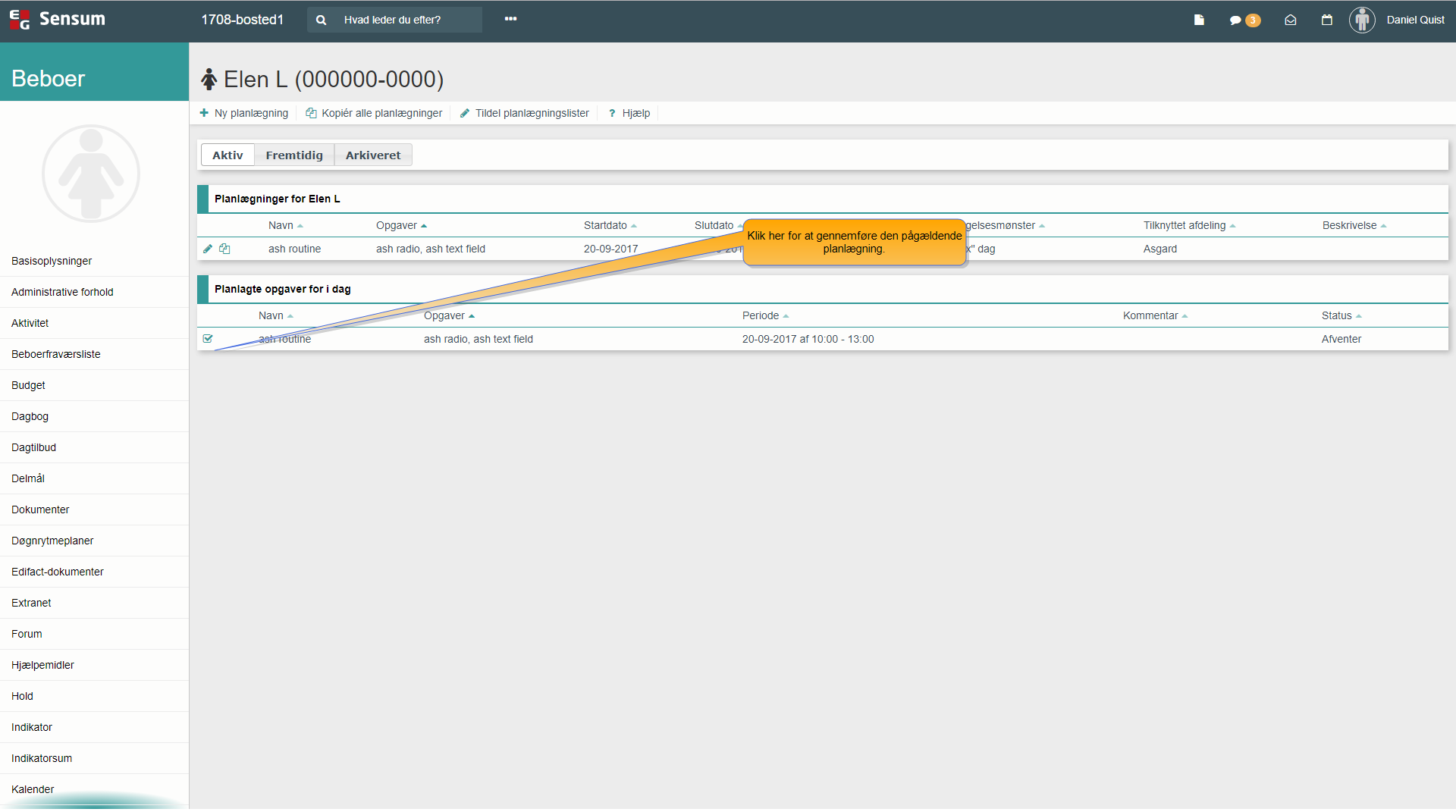The image size is (1456, 812).
Task: Click 'Asgard' department cell
Action: tap(1159, 249)
